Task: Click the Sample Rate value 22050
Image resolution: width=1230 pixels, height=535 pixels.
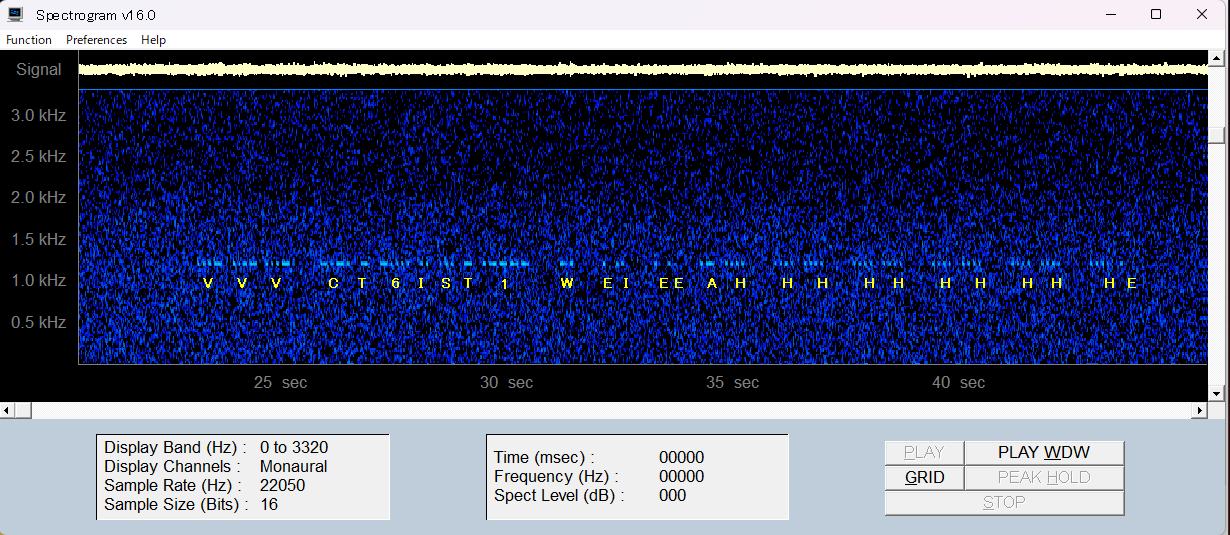Action: [282, 485]
